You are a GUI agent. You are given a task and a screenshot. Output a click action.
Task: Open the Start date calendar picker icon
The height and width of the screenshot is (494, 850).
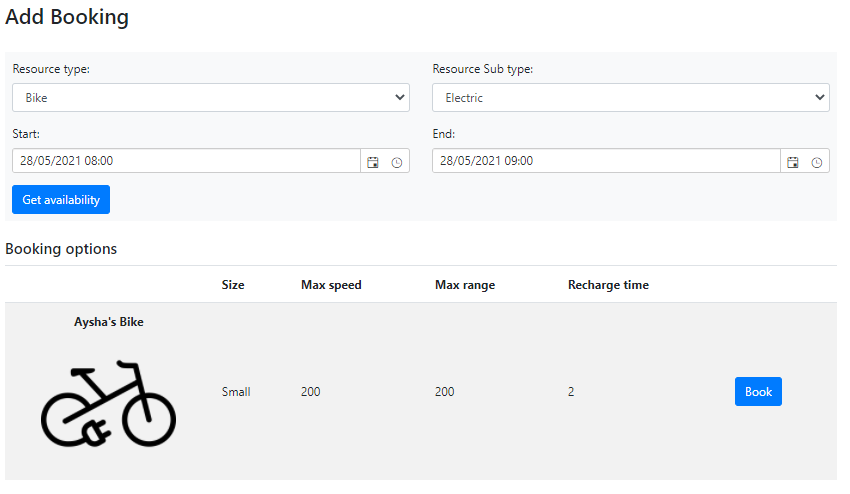pos(372,162)
